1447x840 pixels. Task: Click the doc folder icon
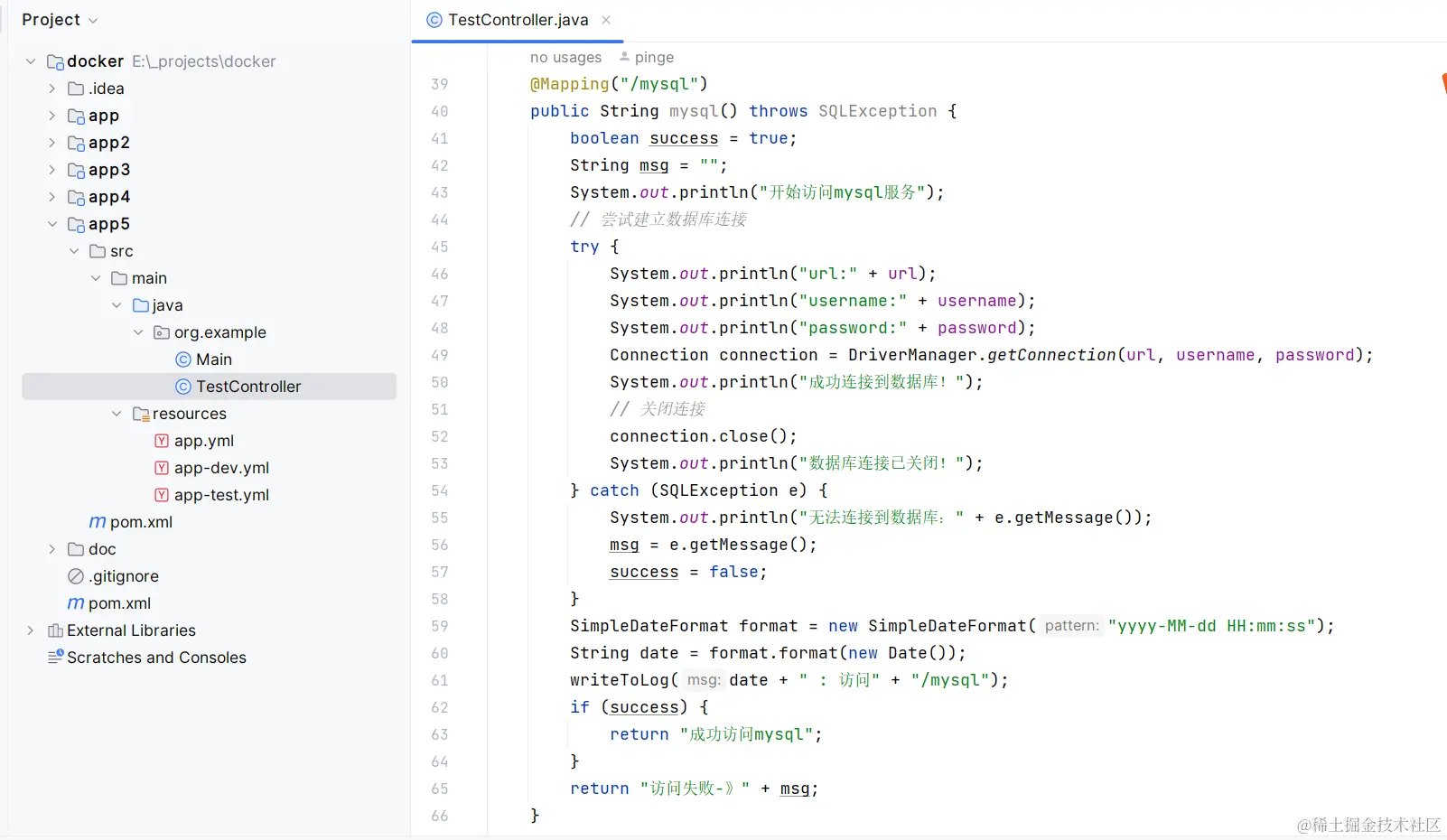click(x=76, y=549)
